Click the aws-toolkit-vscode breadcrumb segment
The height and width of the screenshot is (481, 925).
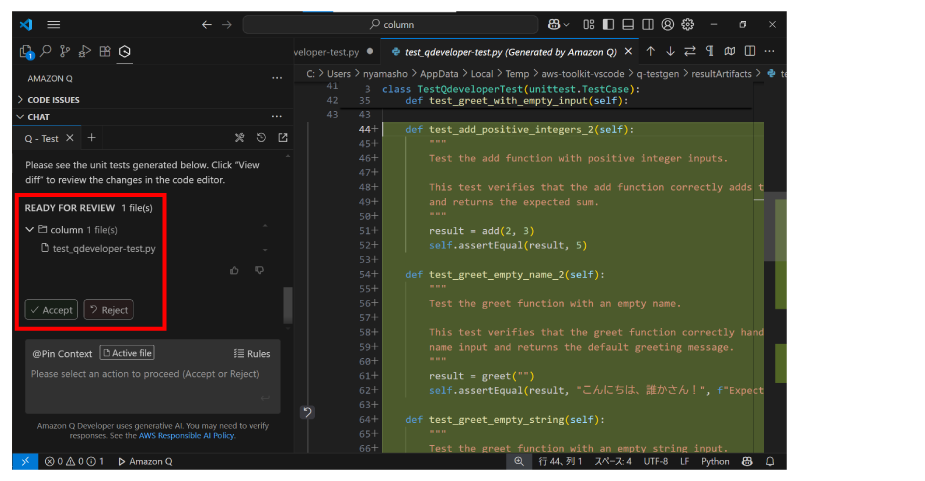pos(582,74)
